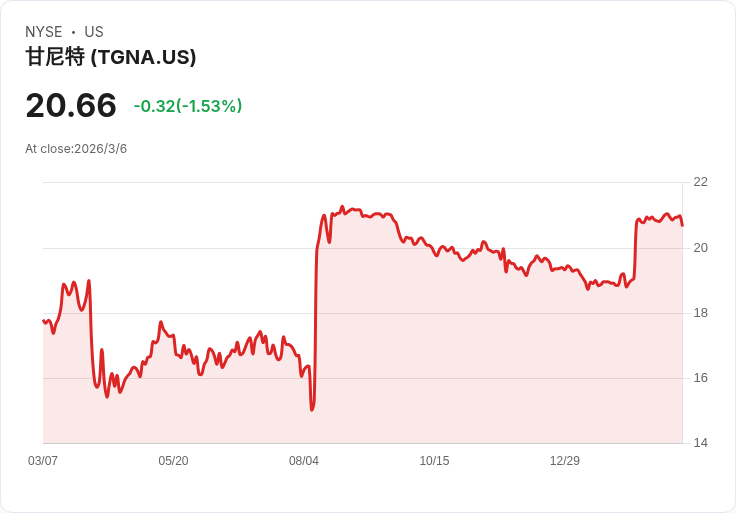Click the chart line's leftmost starting point
The height and width of the screenshot is (513, 736).
44,321
